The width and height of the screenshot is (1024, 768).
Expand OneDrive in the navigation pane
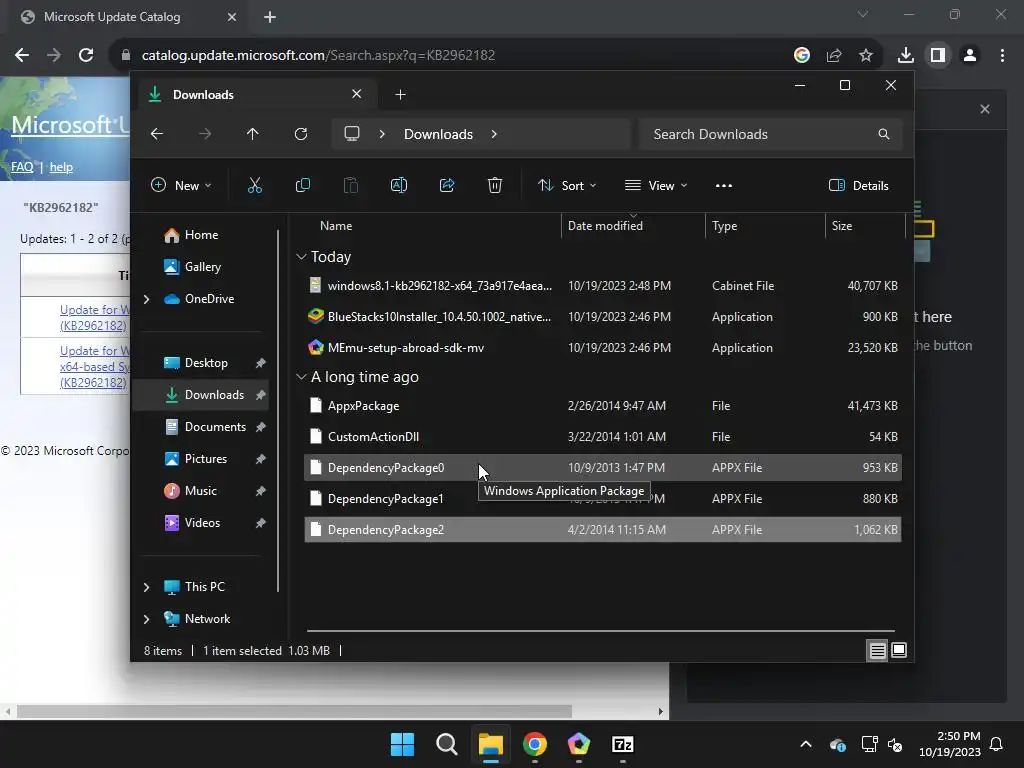coord(146,299)
